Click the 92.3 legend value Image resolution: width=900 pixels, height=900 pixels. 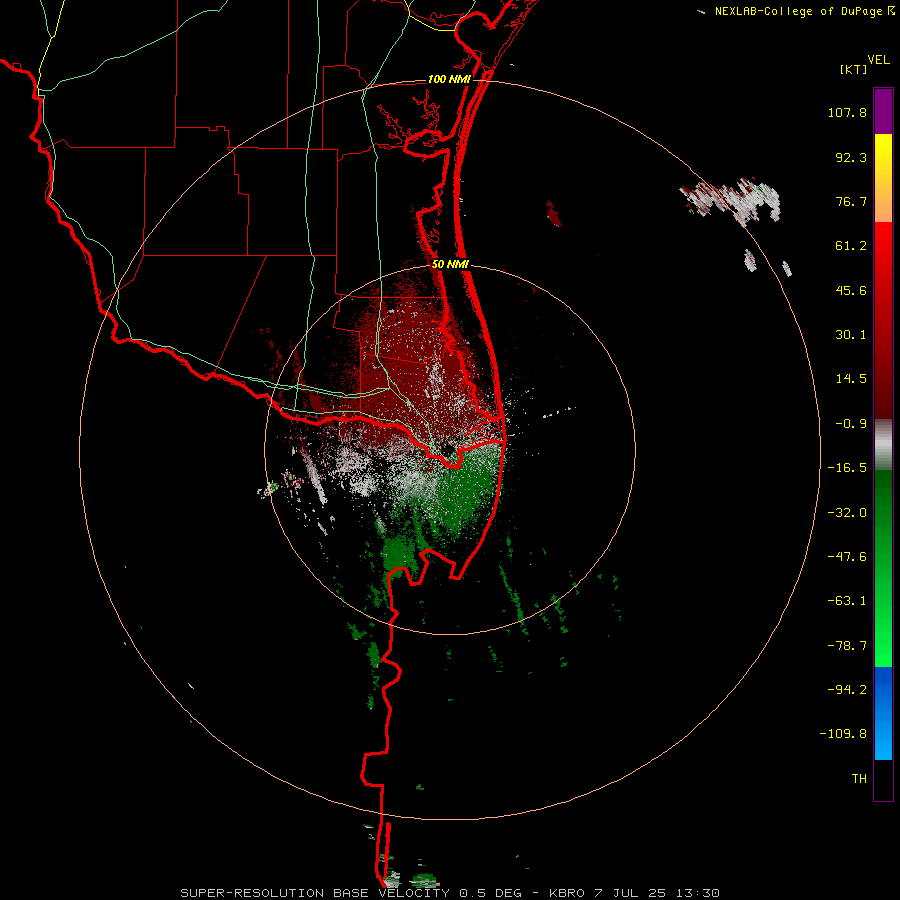tap(851, 157)
